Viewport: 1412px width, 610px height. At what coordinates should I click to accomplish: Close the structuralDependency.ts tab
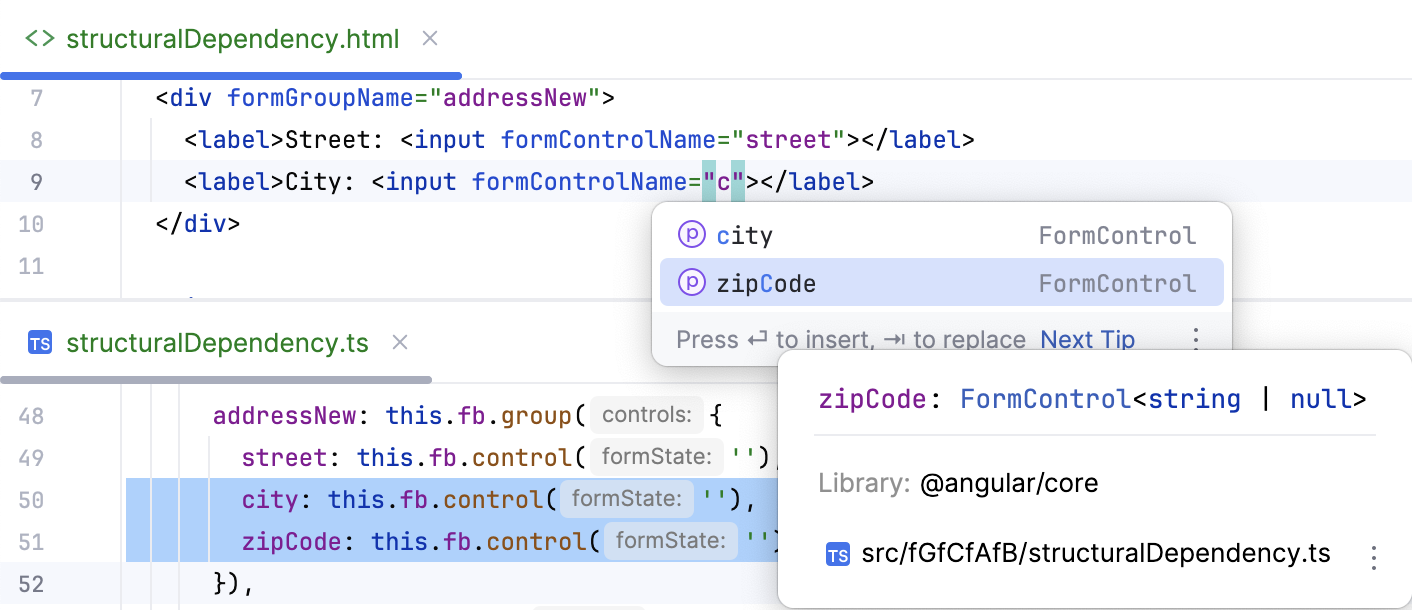tap(399, 343)
